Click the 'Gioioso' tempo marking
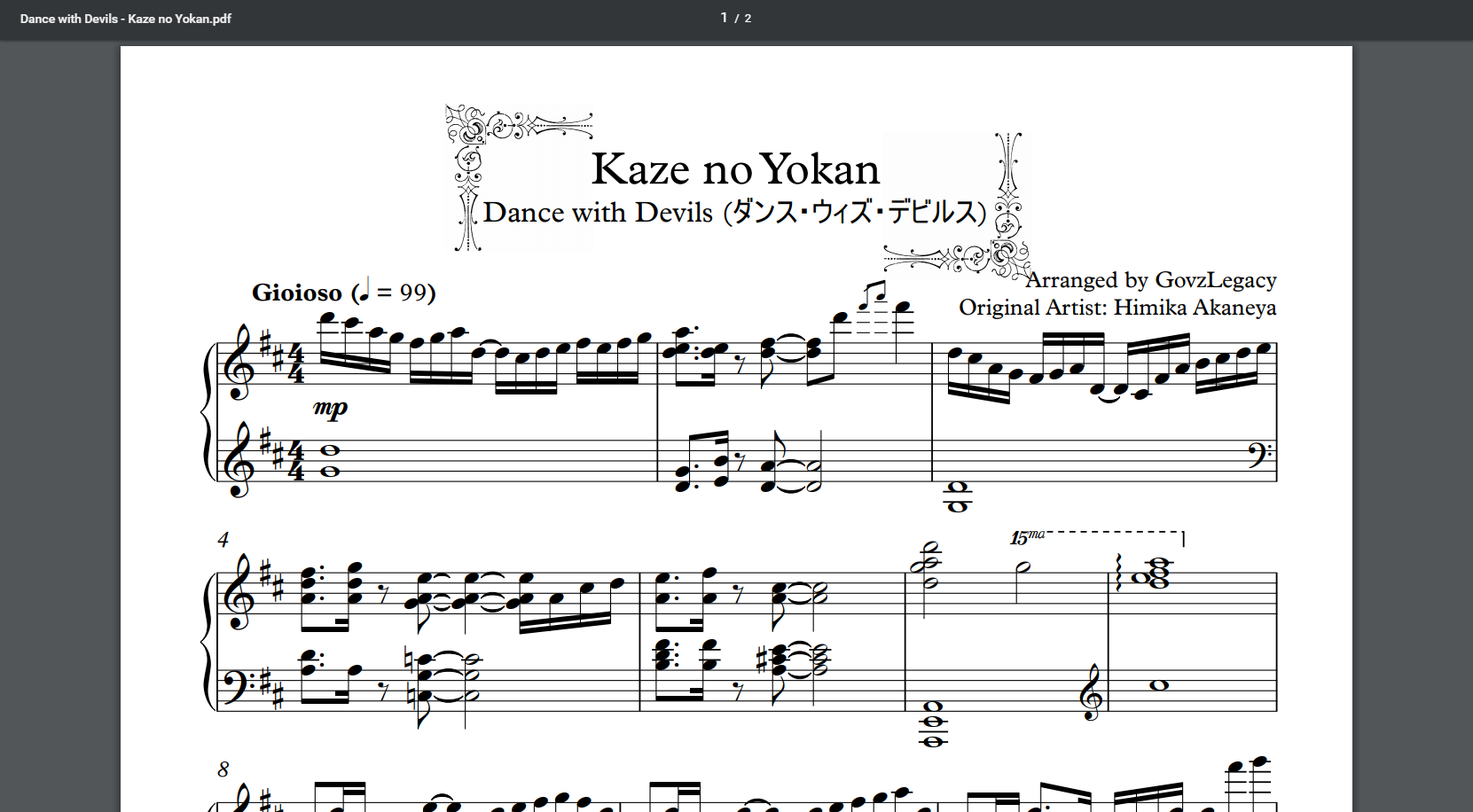 pyautogui.click(x=296, y=293)
